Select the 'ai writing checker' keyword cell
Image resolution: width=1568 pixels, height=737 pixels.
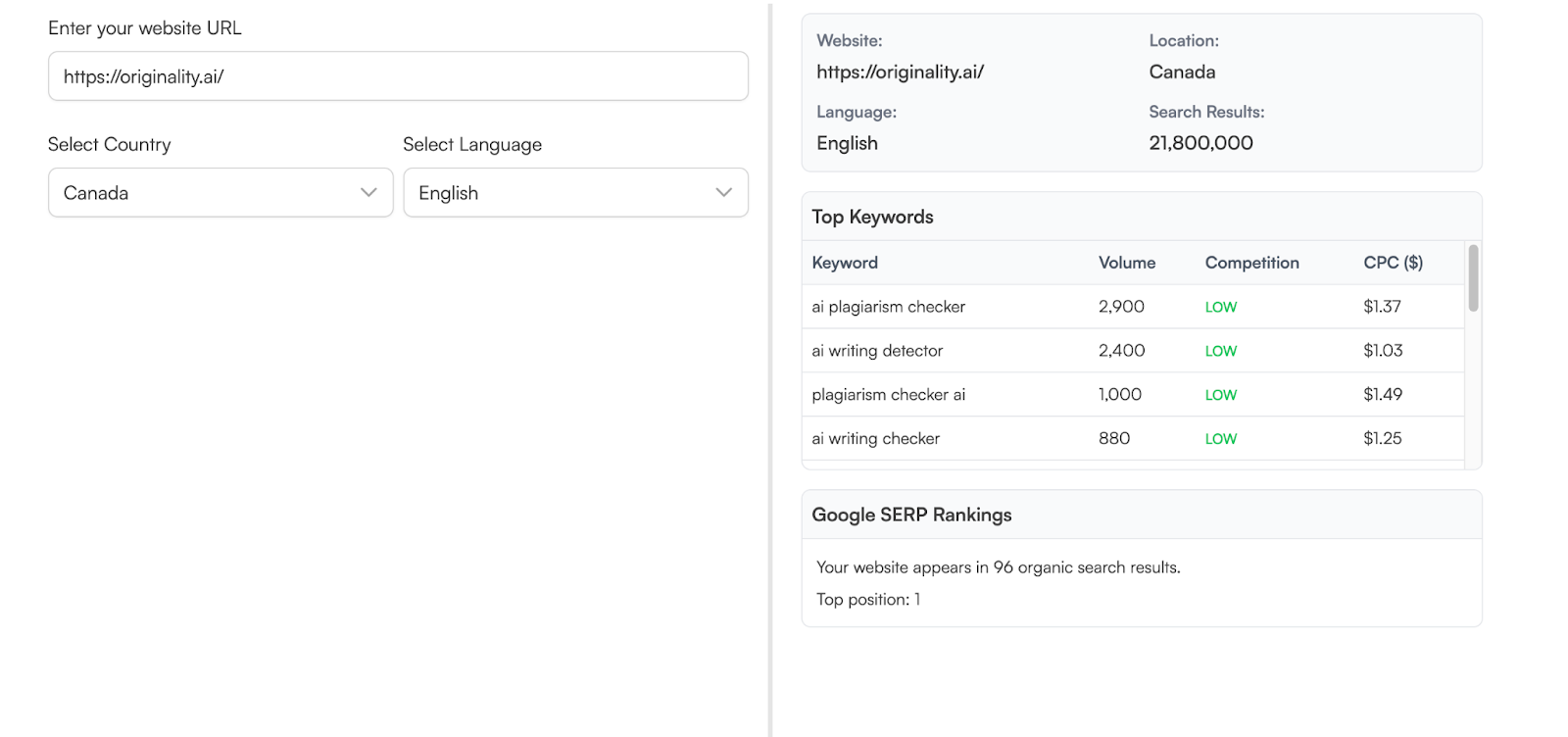click(x=875, y=439)
